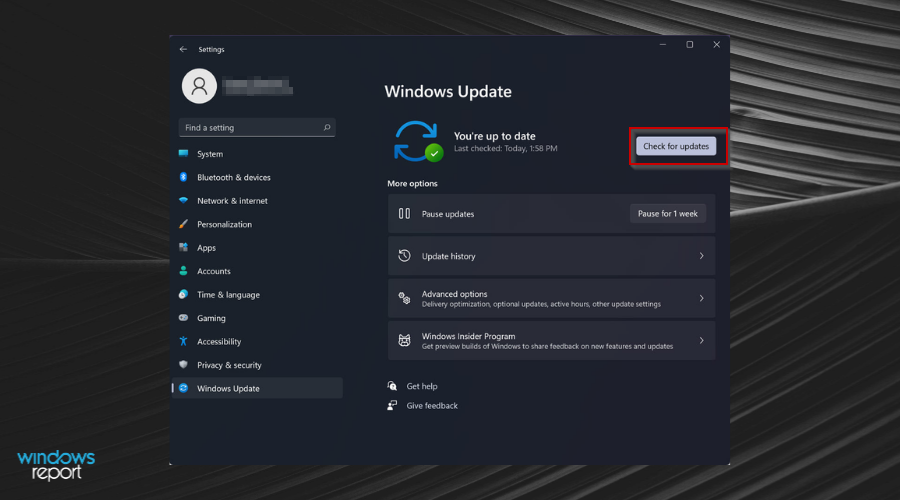Click the Accessibility figure icon
900x500 pixels.
pyautogui.click(x=184, y=341)
